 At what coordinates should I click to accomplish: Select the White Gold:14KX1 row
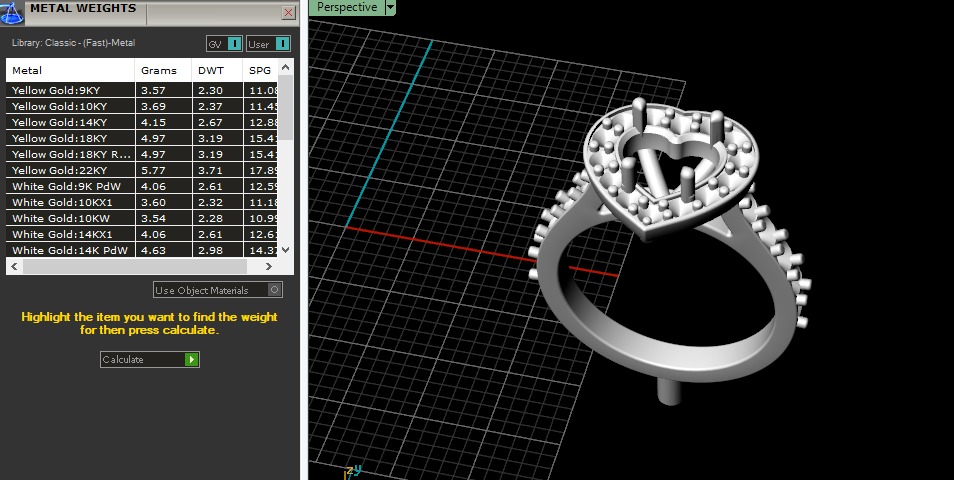pos(142,234)
